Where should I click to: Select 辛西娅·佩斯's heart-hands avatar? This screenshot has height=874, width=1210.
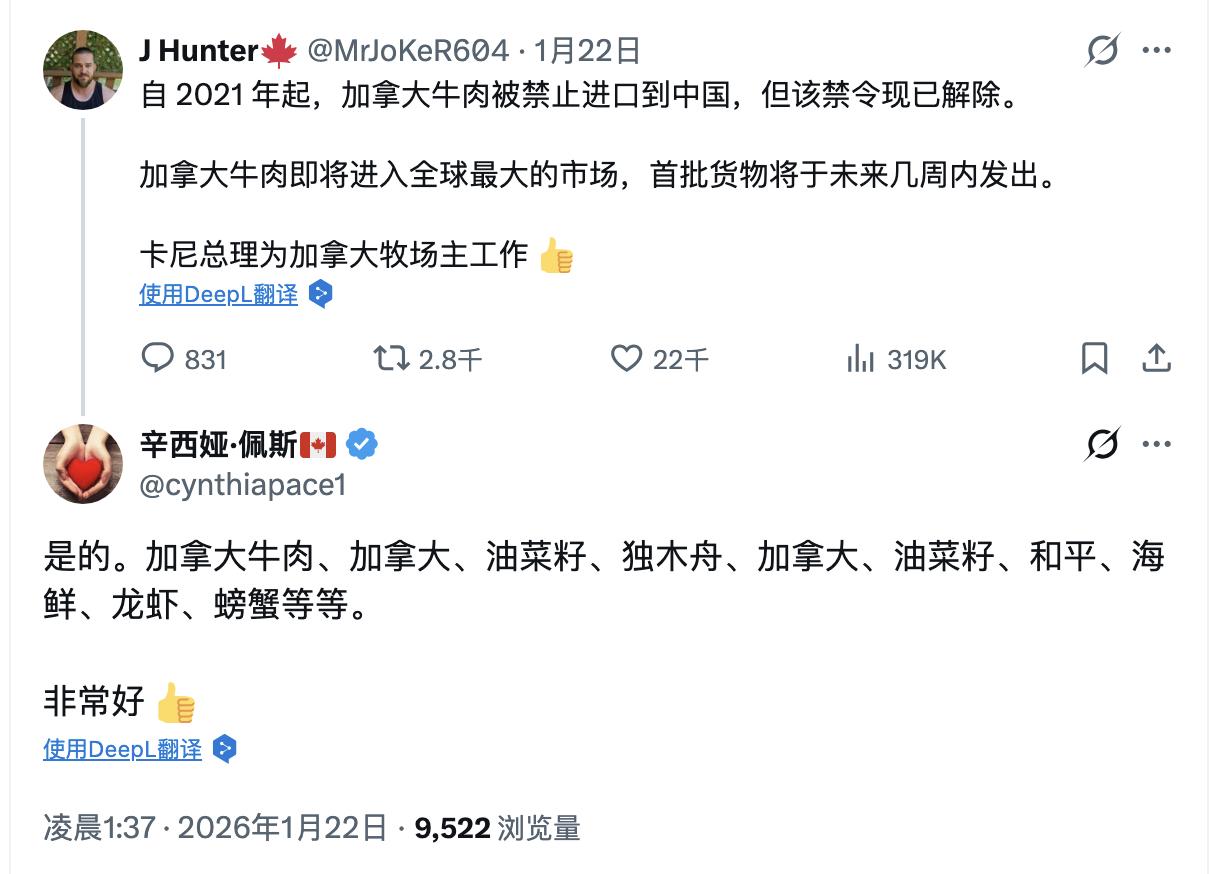pyautogui.click(x=82, y=464)
